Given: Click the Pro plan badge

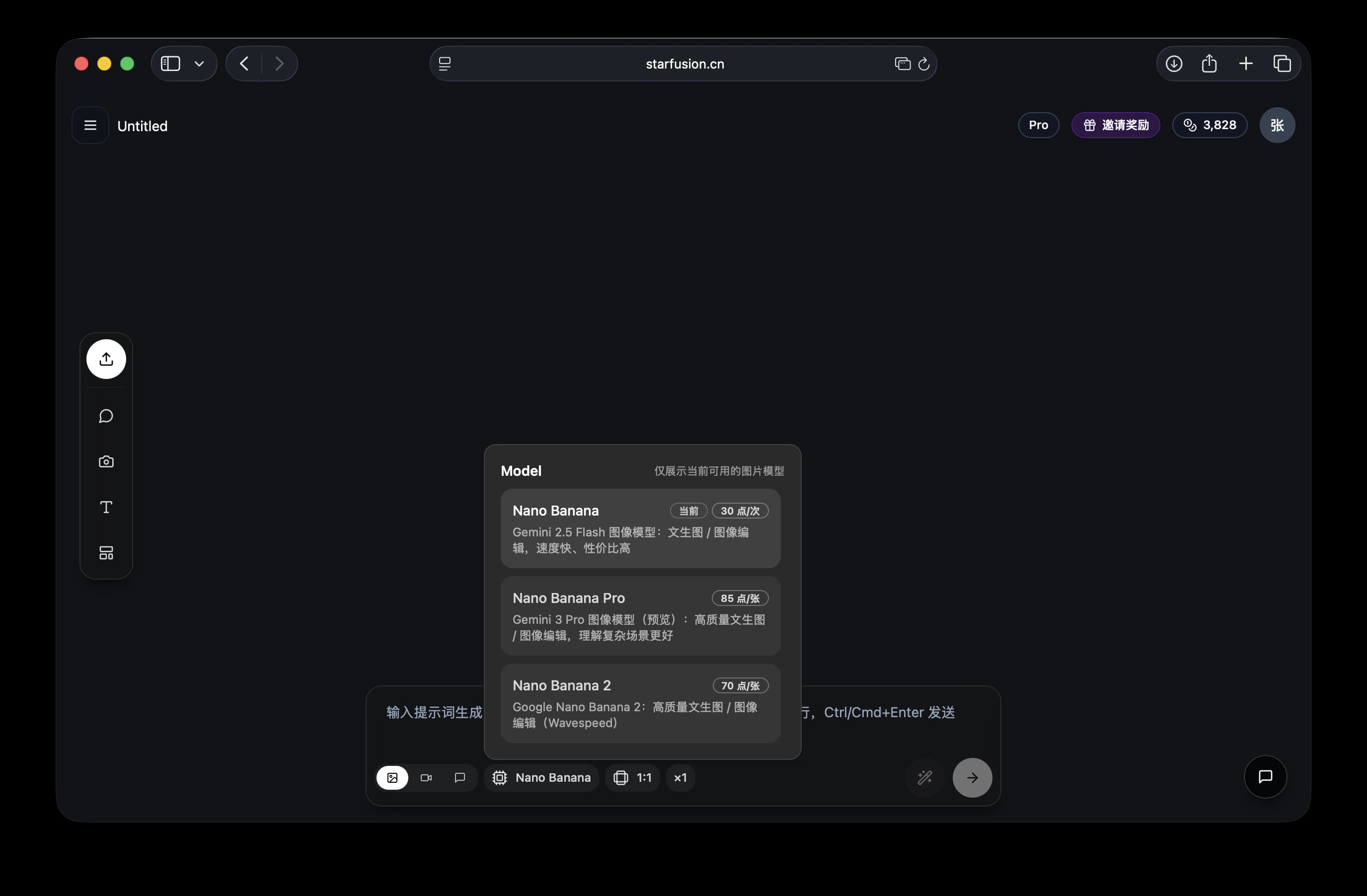Looking at the screenshot, I should (1038, 125).
